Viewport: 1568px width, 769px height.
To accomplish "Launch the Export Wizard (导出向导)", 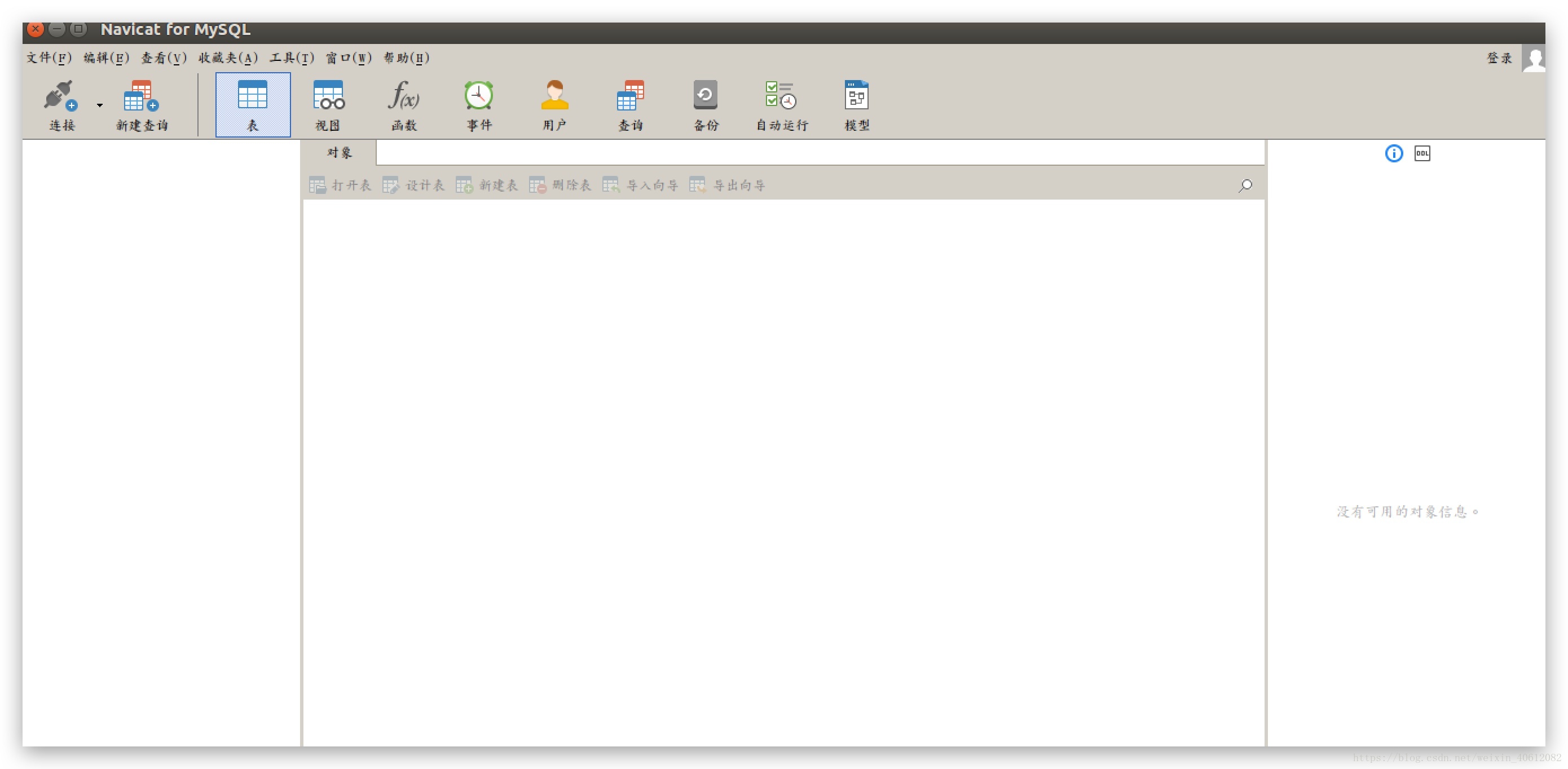I will 727,185.
